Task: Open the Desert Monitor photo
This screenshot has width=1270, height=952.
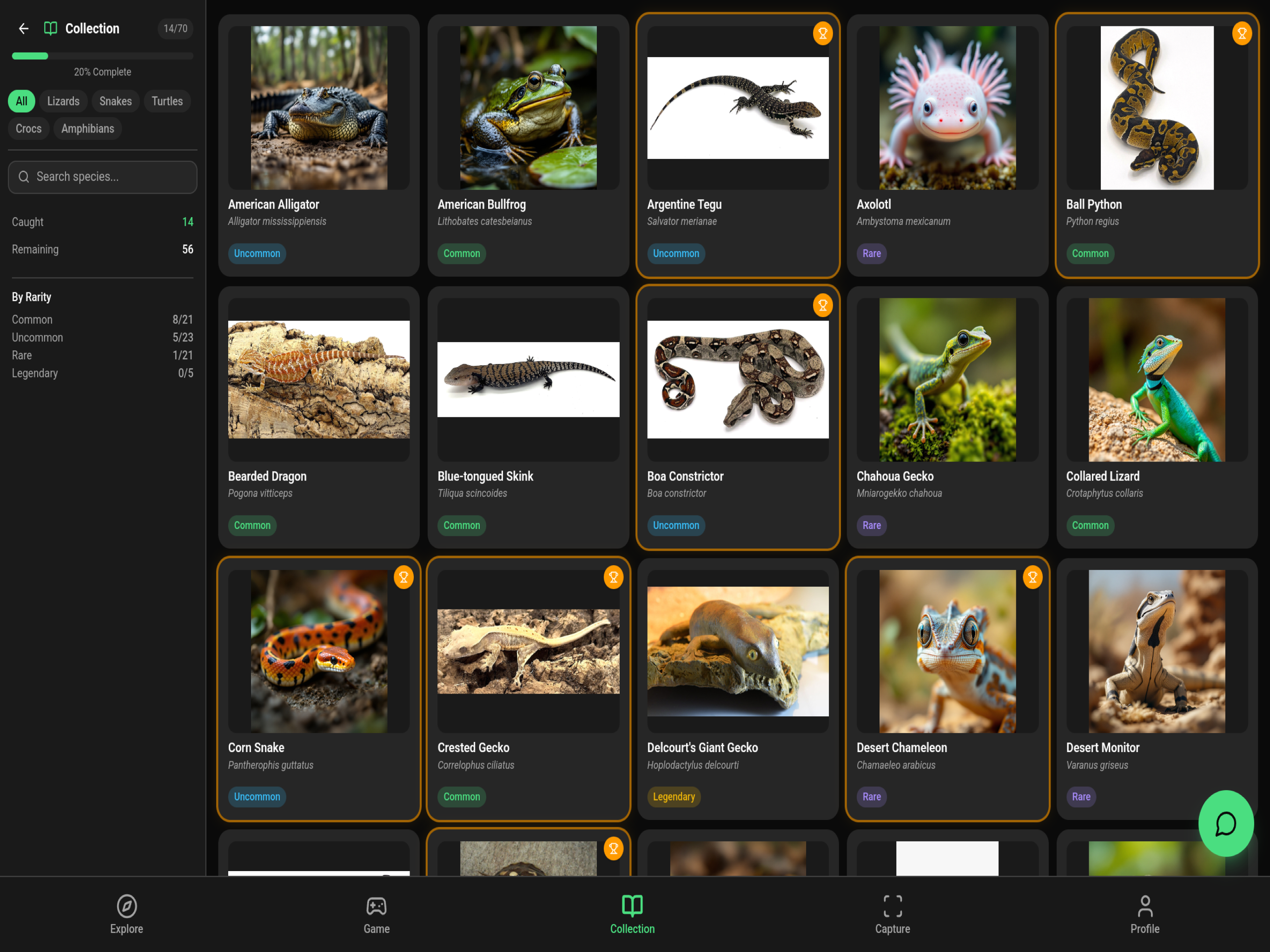Action: coord(1157,651)
